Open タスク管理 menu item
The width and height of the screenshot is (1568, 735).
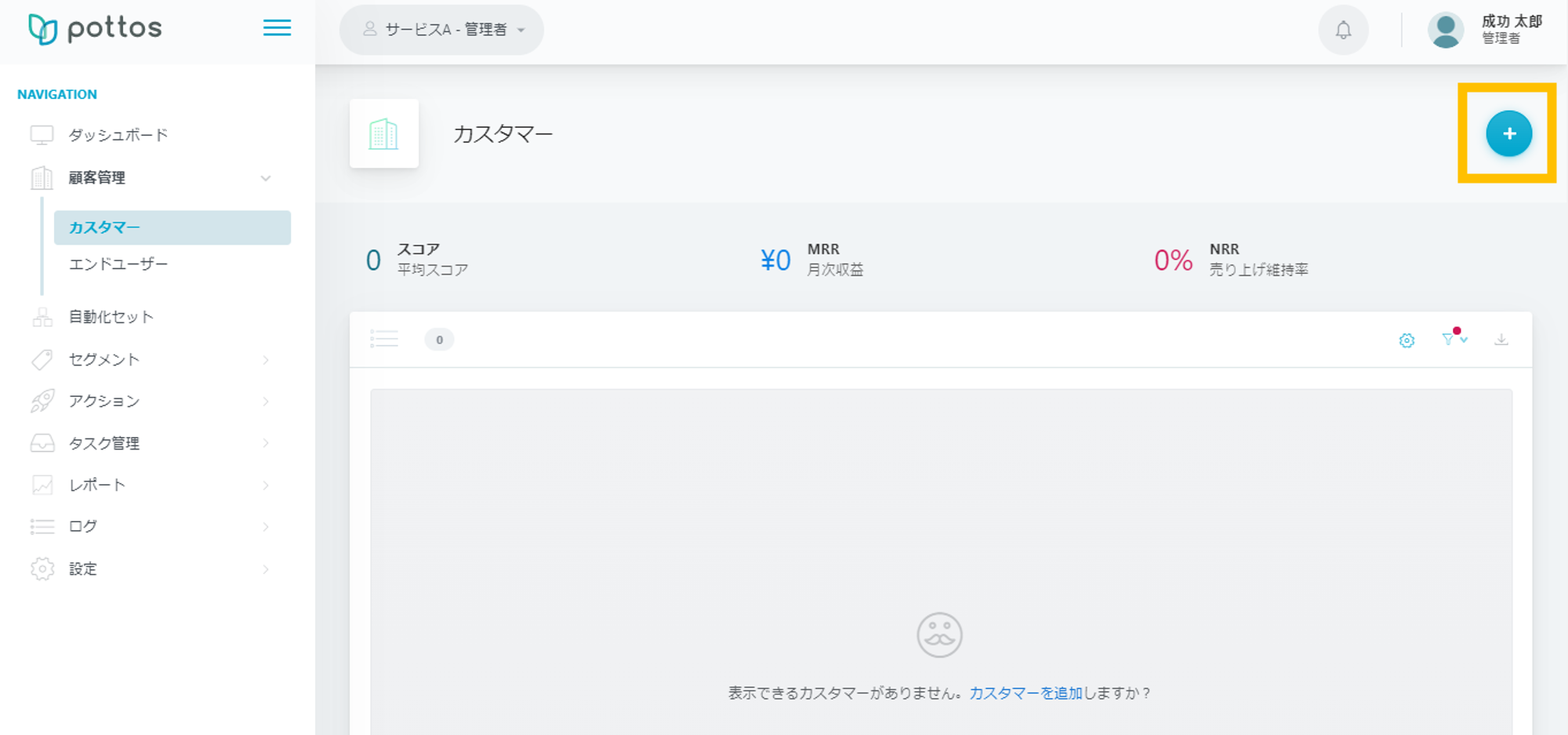tap(103, 443)
